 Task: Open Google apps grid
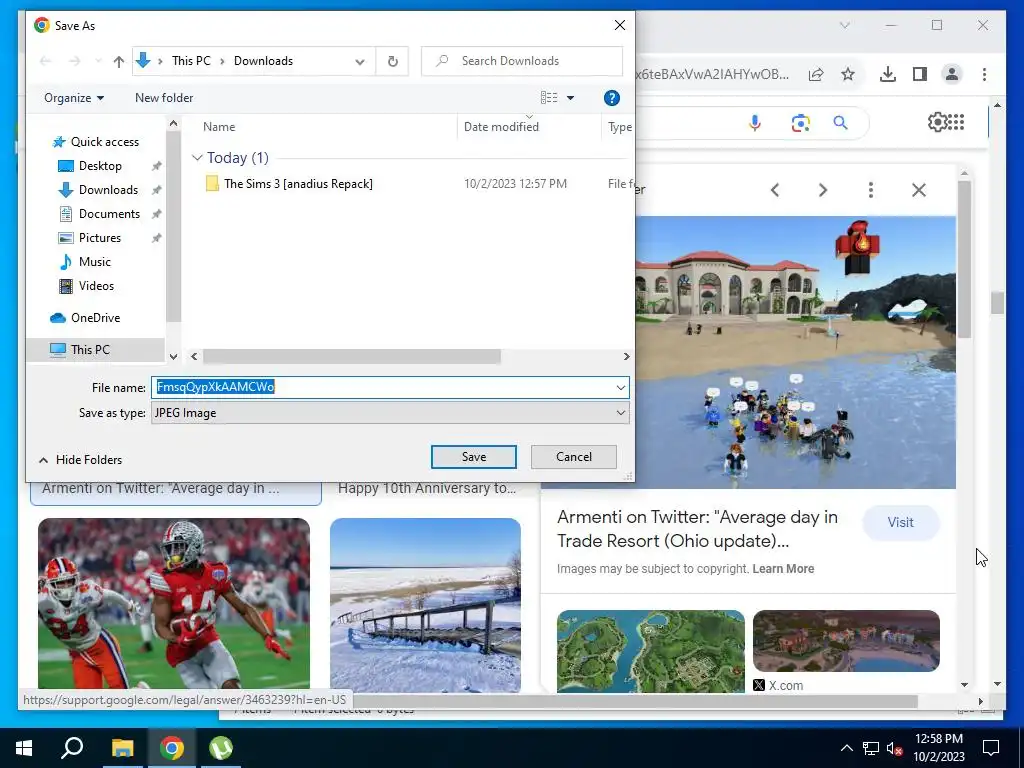[x=956, y=122]
